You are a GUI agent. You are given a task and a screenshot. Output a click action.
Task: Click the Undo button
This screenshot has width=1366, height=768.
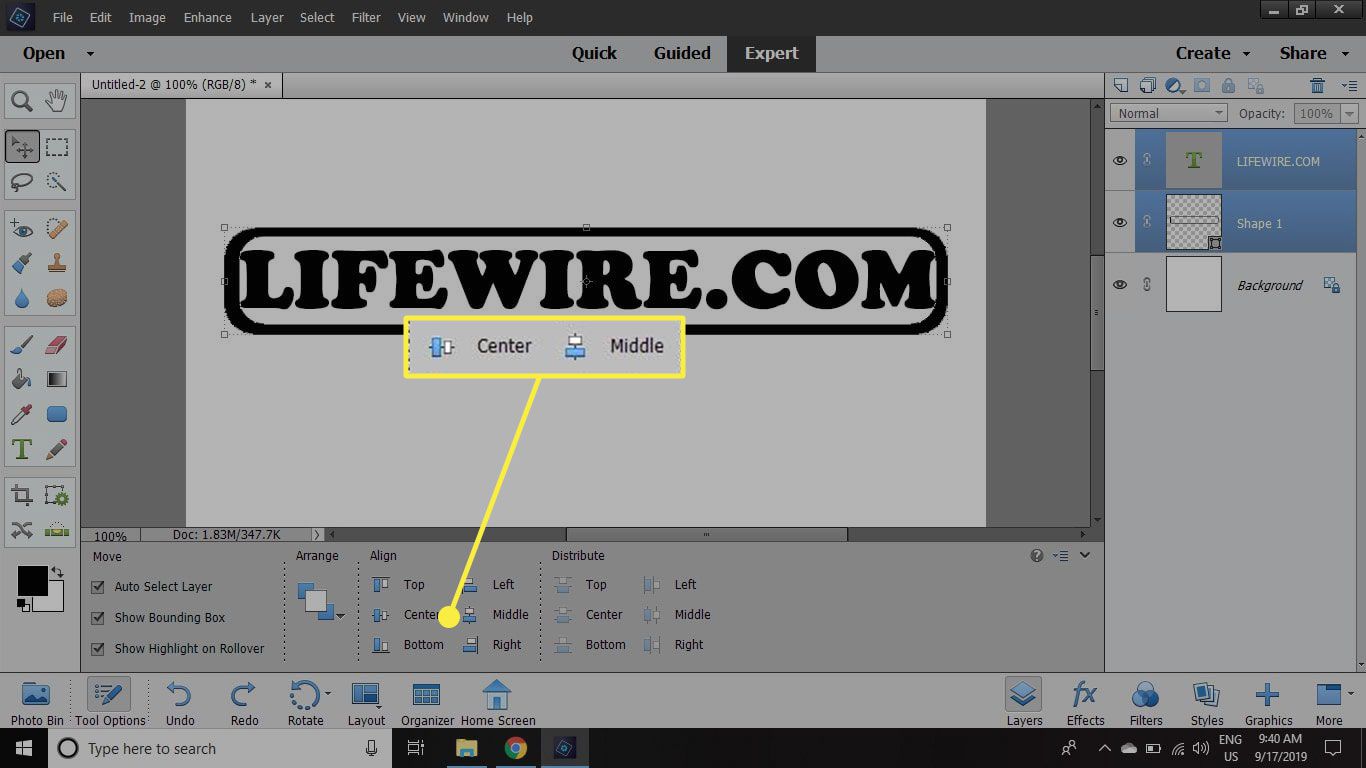tap(180, 703)
